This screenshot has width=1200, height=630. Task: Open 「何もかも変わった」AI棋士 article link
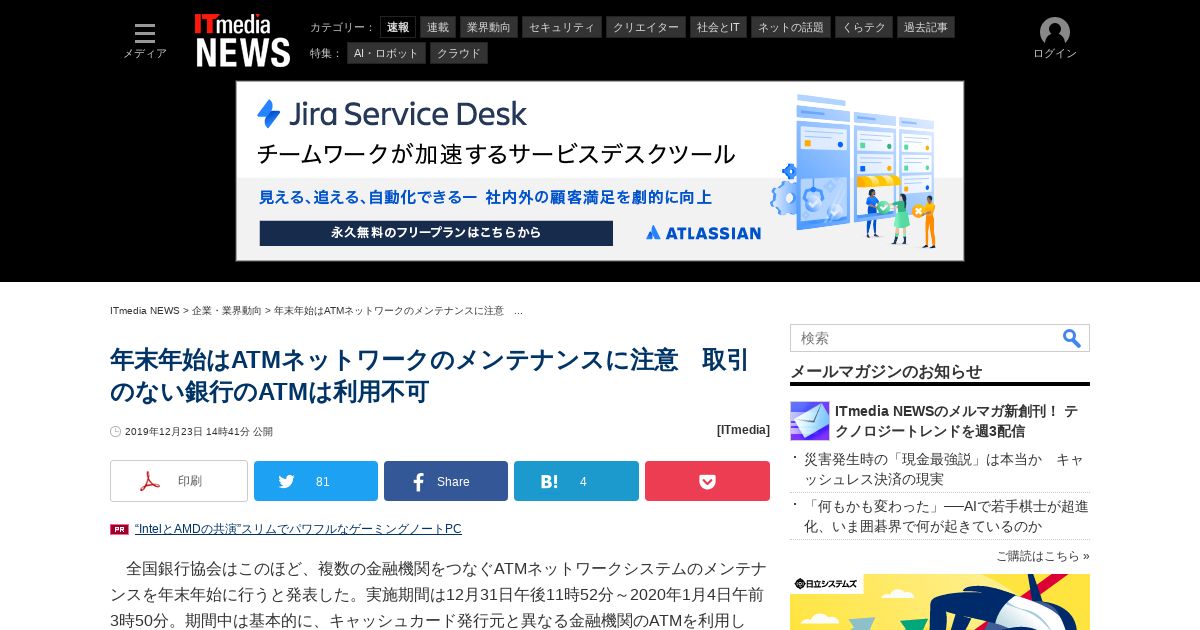946,516
